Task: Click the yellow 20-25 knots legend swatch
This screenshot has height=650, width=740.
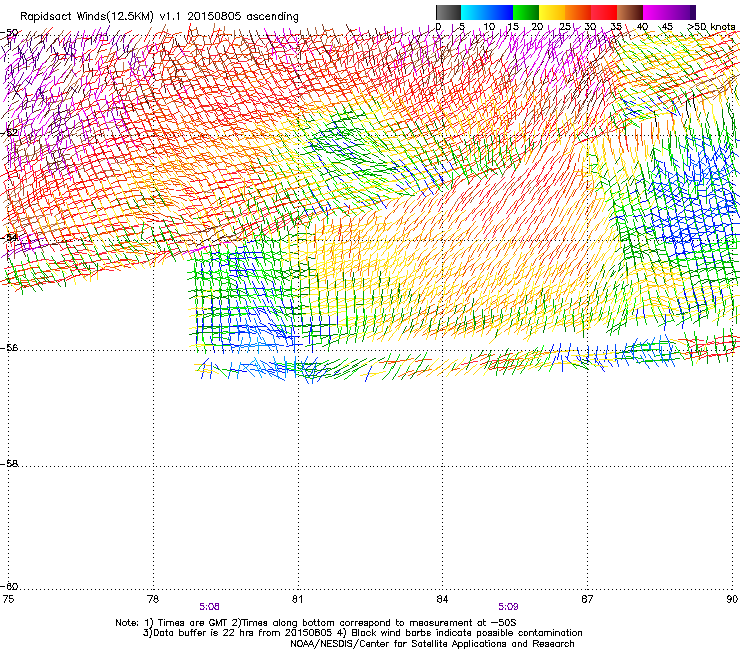Action: coord(552,12)
